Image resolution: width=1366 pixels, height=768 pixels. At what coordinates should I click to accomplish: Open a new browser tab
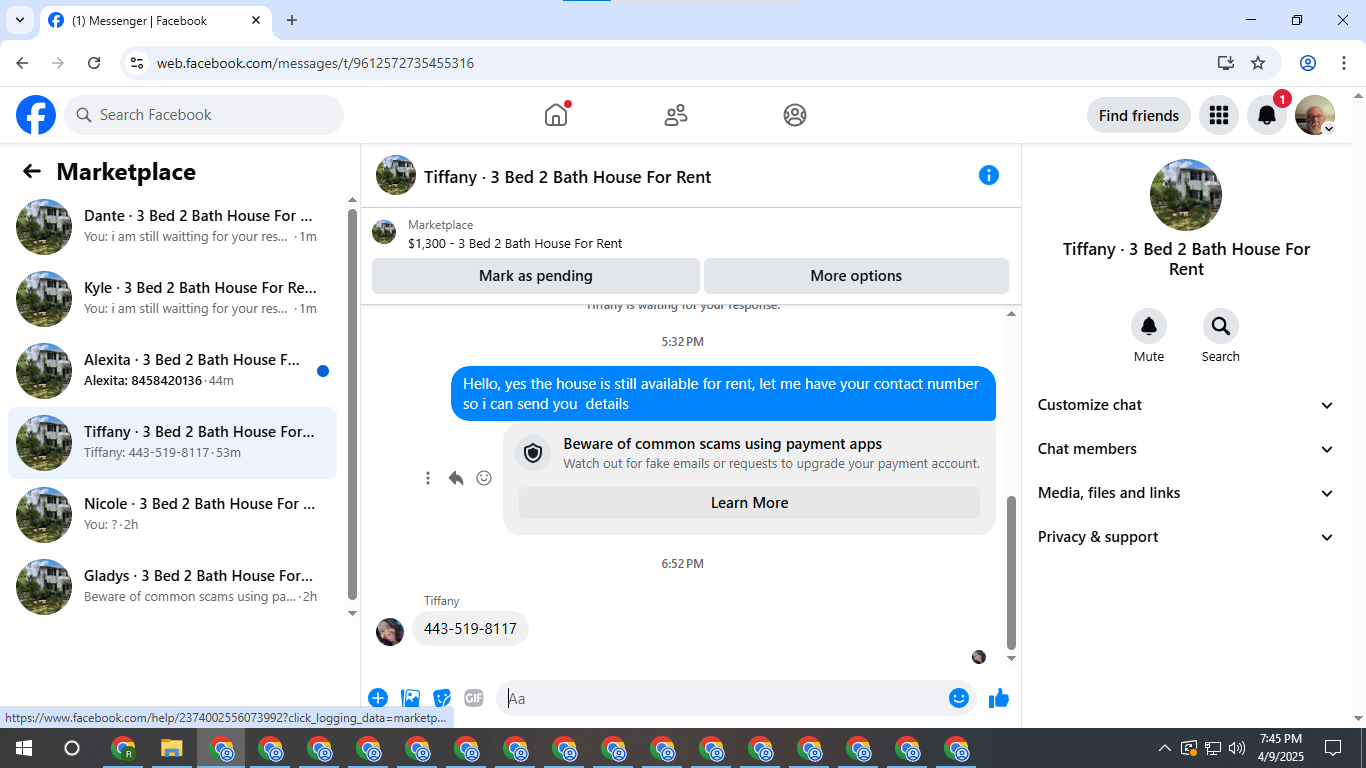click(292, 20)
